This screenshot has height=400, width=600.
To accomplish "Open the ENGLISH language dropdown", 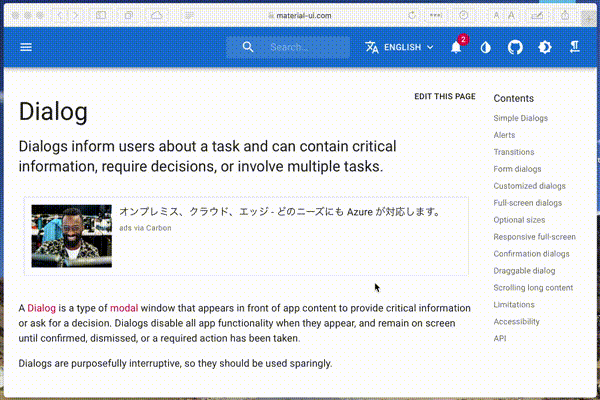I will pos(399,47).
